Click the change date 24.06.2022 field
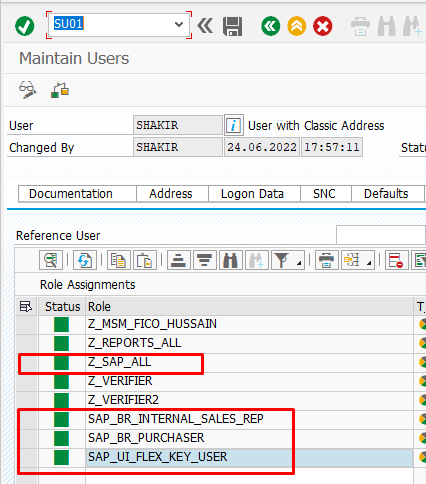Screen dimensions: 426x484 point(262,147)
